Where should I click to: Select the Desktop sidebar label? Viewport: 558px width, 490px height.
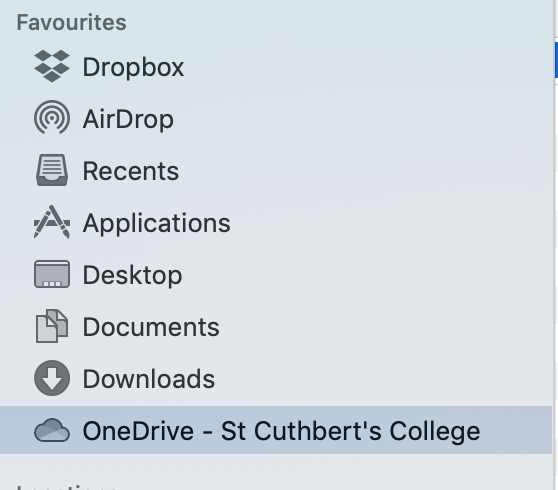132,276
